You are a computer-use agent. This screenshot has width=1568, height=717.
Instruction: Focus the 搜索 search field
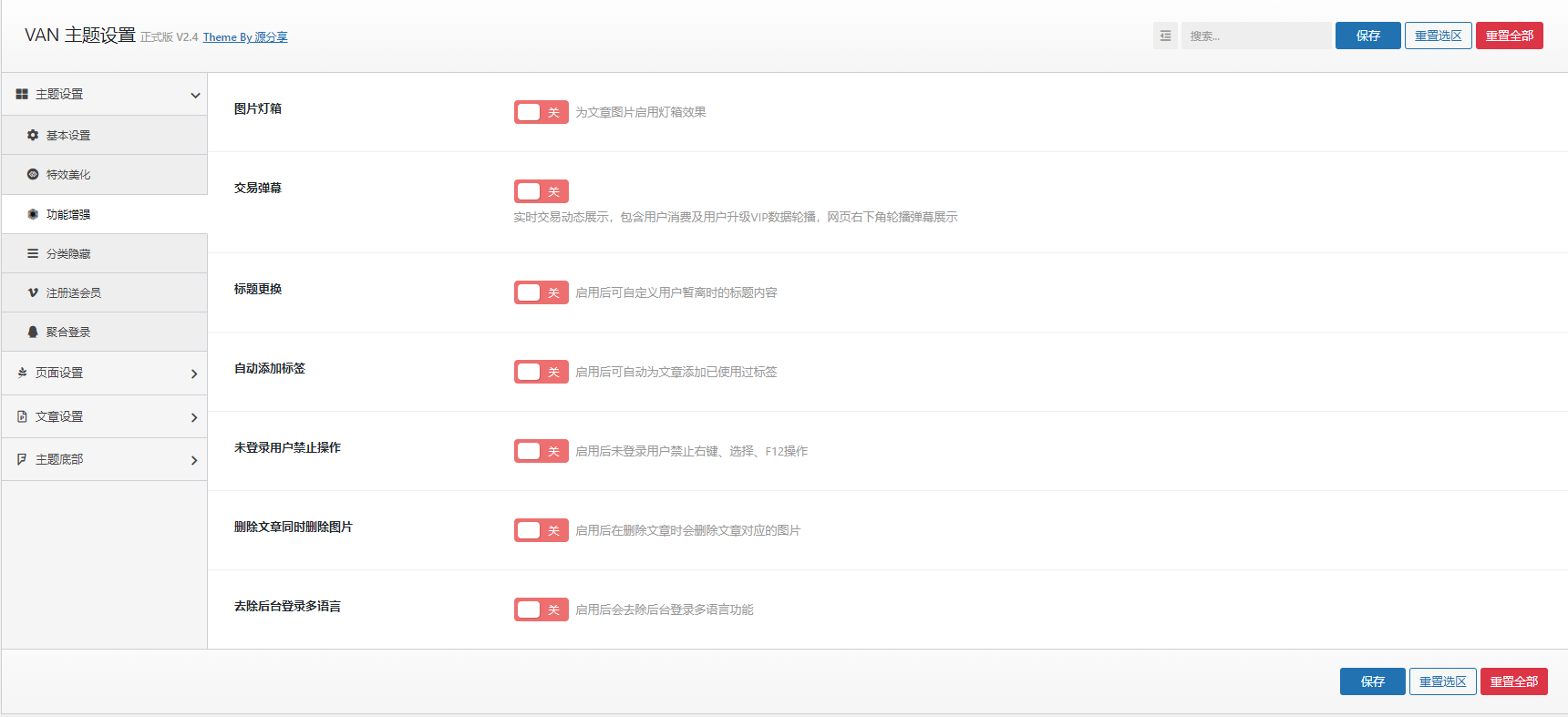[1256, 36]
